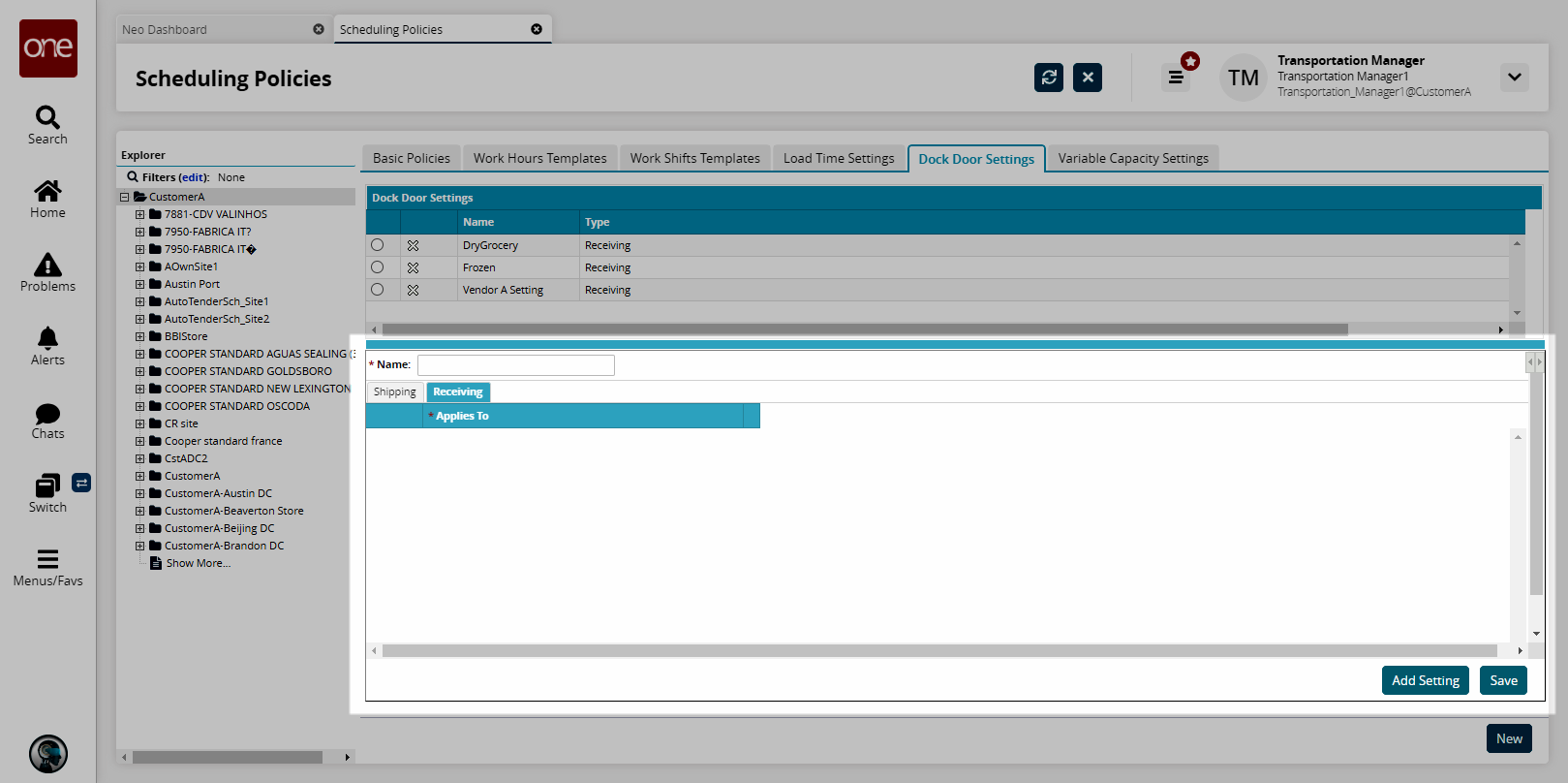The image size is (1568, 783).
Task: Delete the Frozen setting row icon
Action: coord(413,268)
